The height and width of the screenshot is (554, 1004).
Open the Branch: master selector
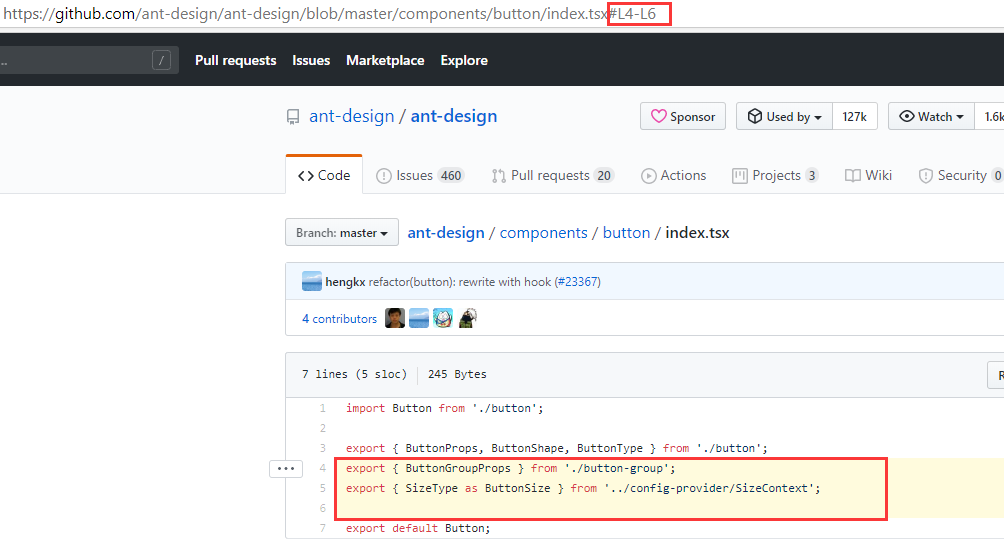(x=342, y=232)
